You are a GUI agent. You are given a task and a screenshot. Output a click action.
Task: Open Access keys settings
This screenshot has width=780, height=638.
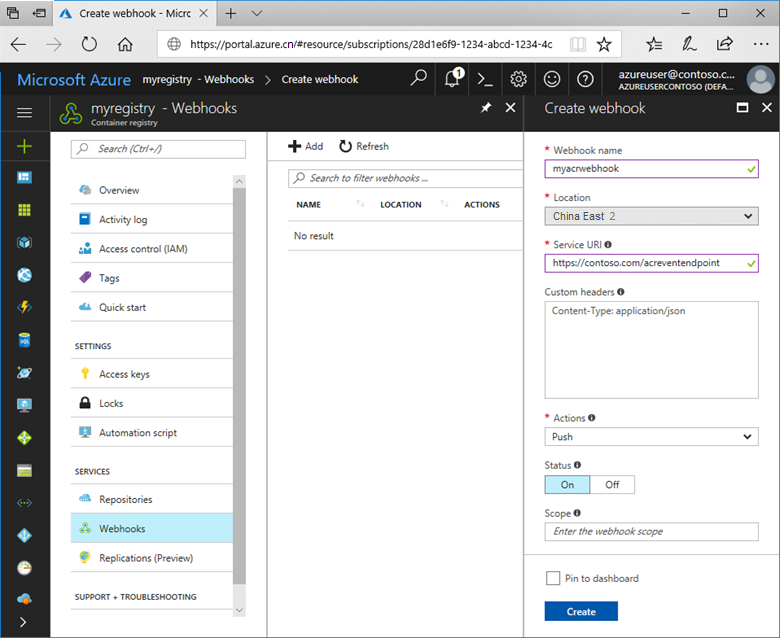point(124,374)
